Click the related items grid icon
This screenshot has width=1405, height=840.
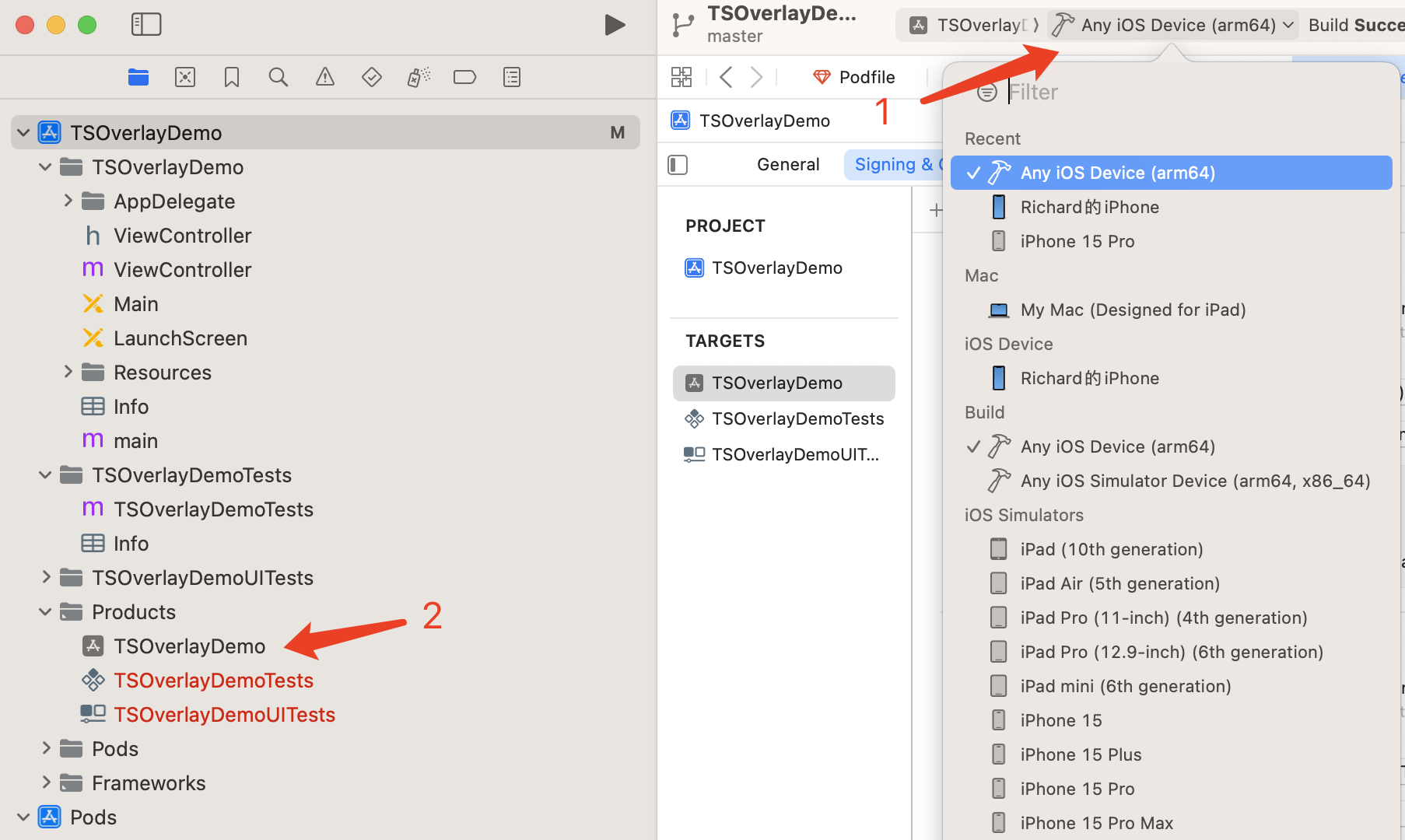[x=681, y=77]
